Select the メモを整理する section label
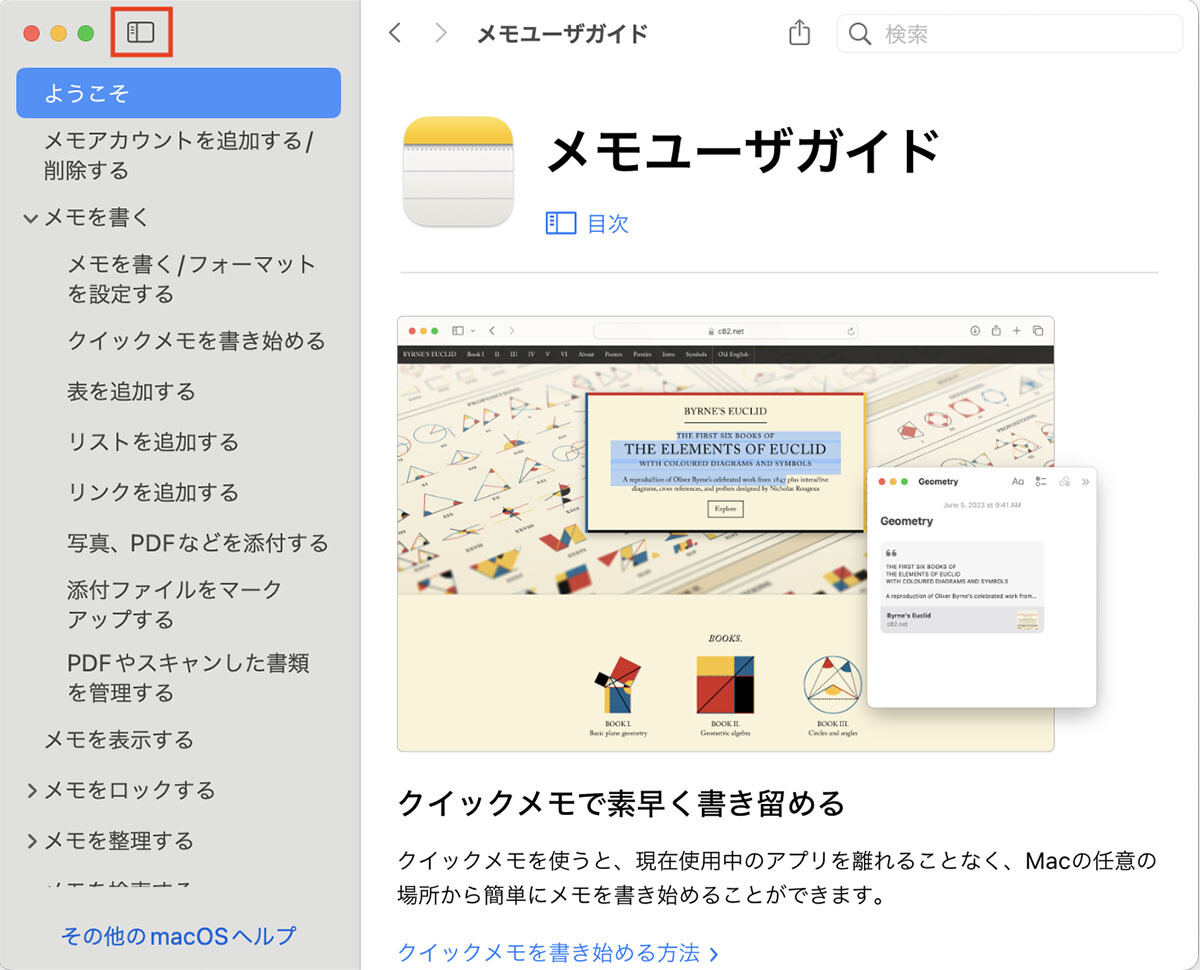Screen dimensions: 1200x970 coord(119,841)
